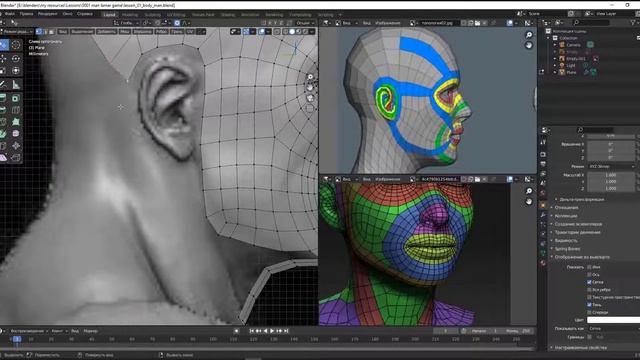Open the Правка menu
Screen dimensions: 640x360
(x=26, y=14)
